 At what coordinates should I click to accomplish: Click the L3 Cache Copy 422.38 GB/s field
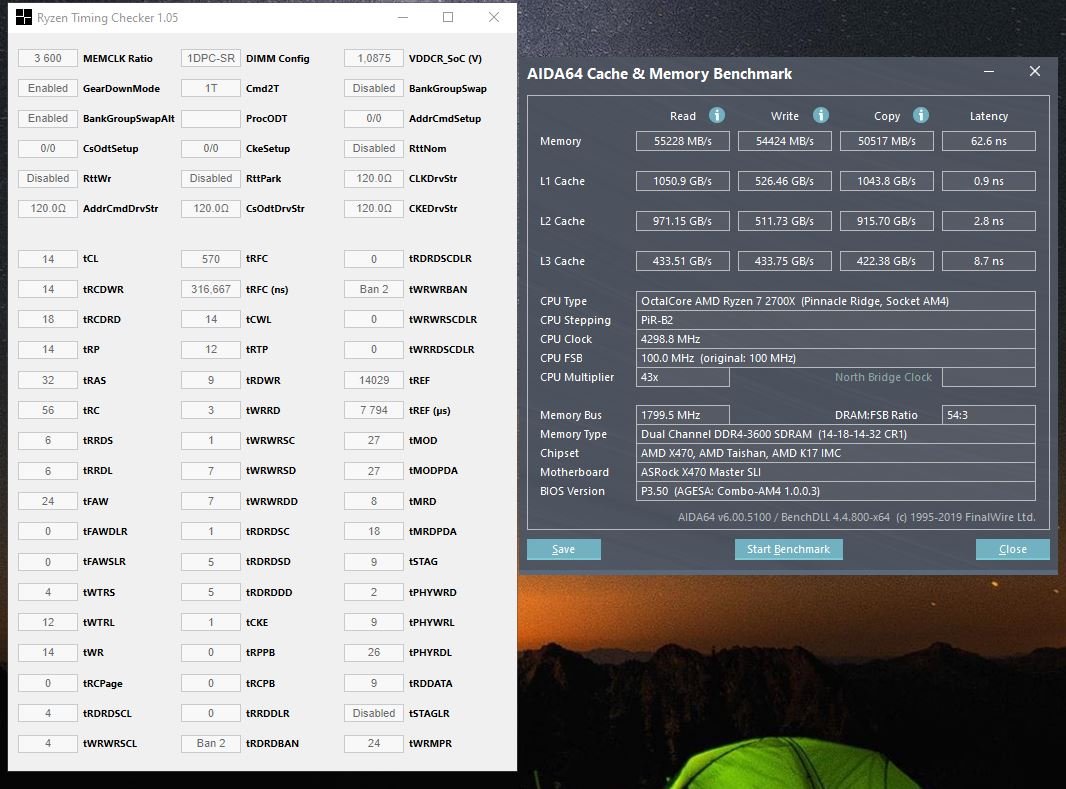pyautogui.click(x=887, y=261)
